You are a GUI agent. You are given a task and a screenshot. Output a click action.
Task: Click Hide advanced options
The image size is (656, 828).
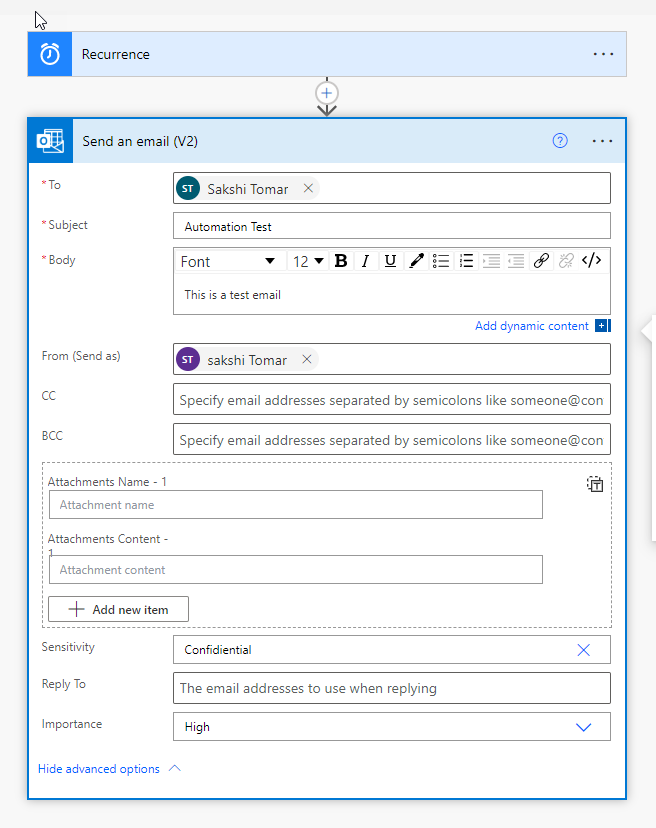(99, 769)
